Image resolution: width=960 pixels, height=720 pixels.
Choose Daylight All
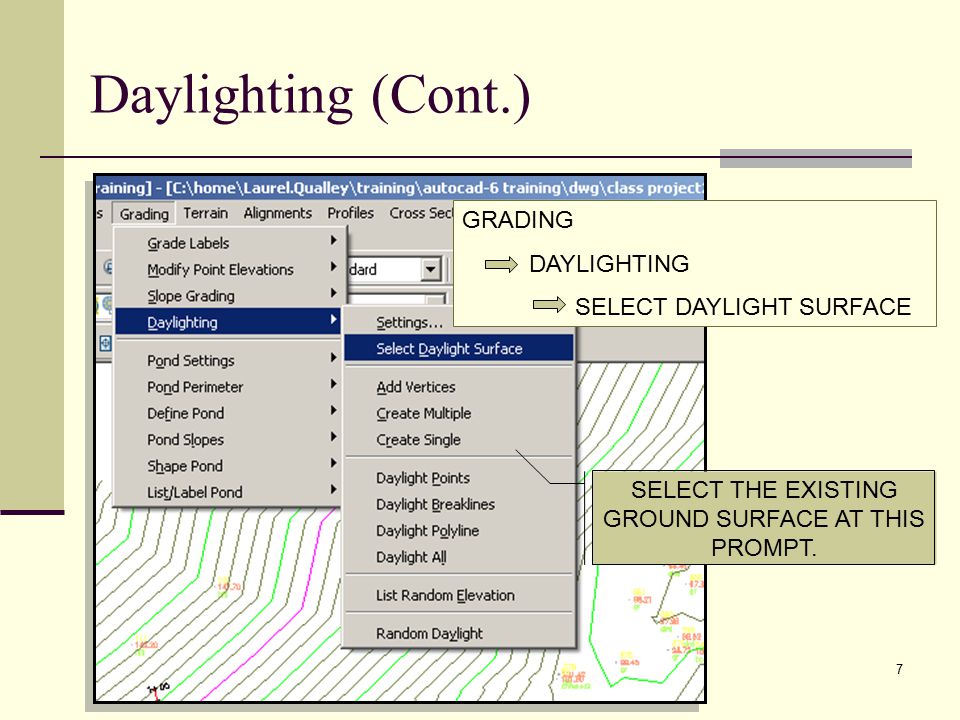(459, 557)
